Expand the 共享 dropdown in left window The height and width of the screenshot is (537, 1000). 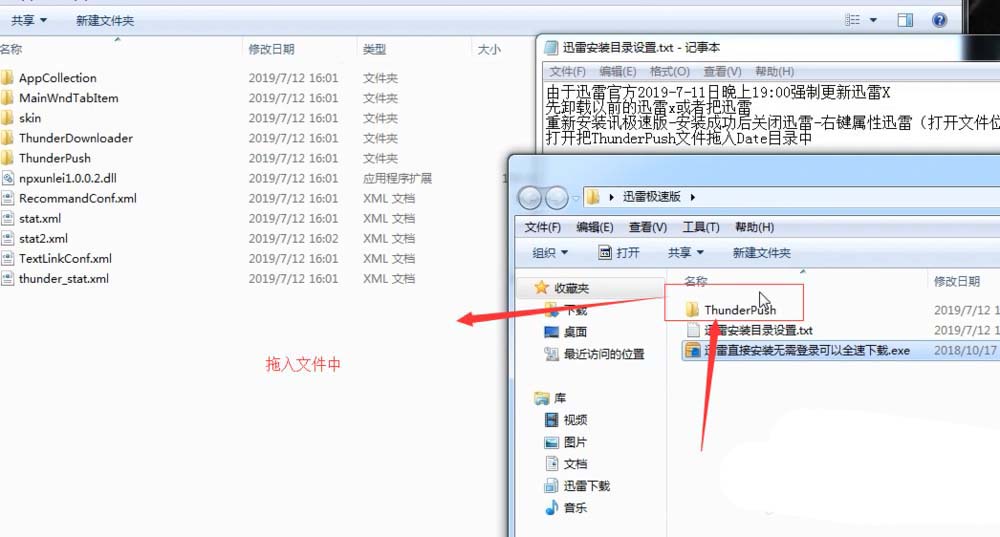(29, 20)
